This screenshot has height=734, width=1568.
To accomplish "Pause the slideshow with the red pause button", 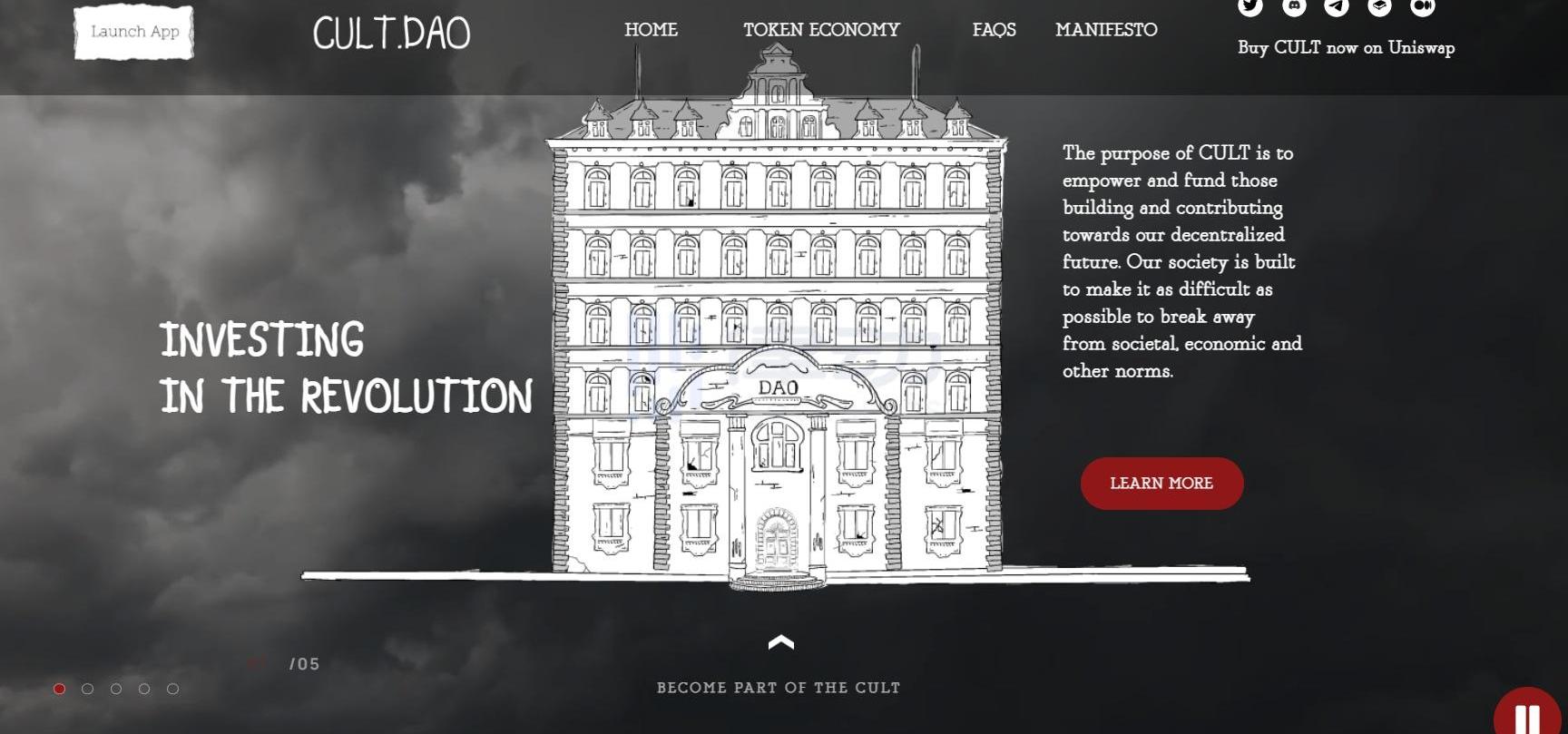I will tap(1529, 713).
